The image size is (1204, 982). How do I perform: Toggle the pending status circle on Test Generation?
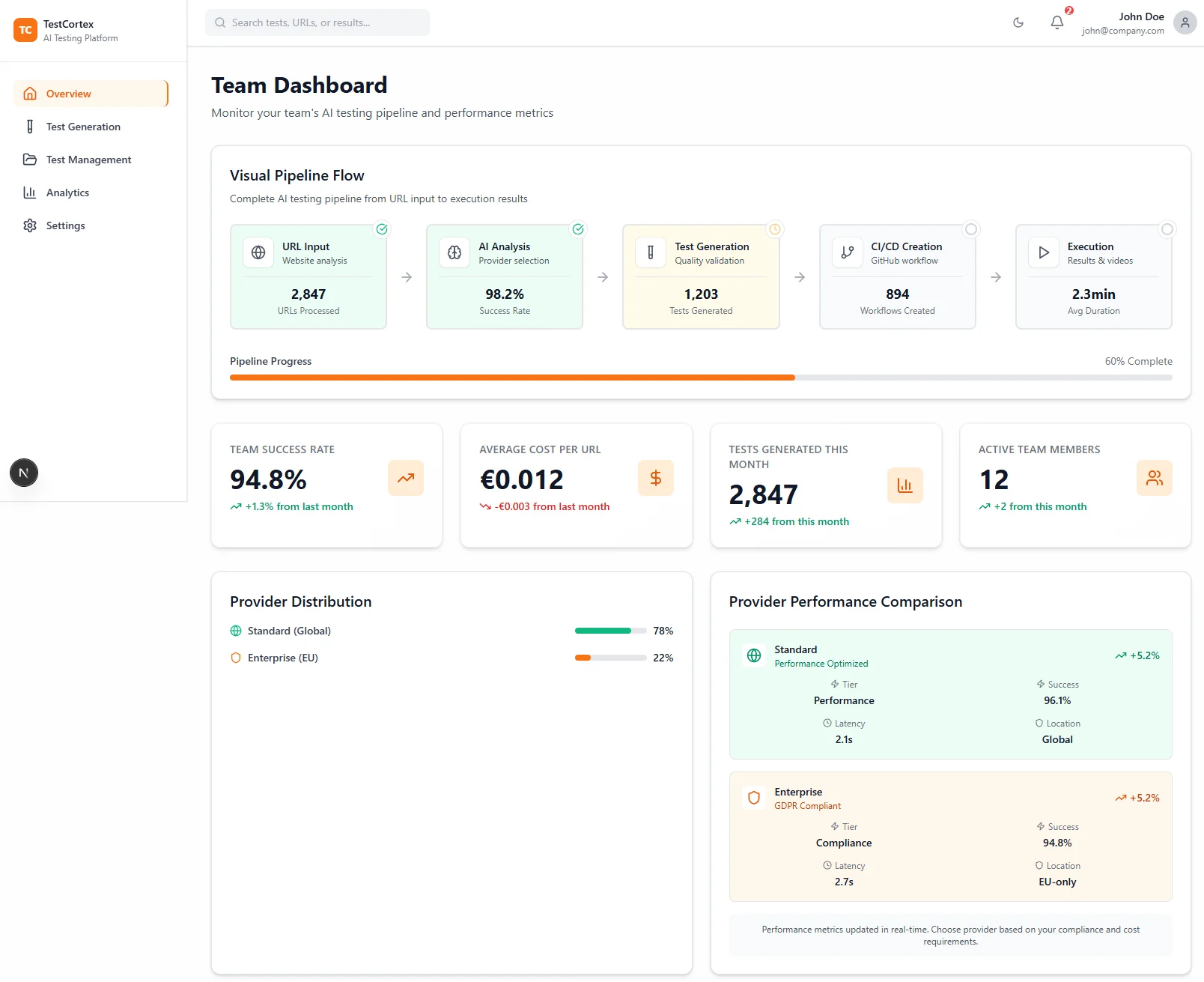point(775,229)
